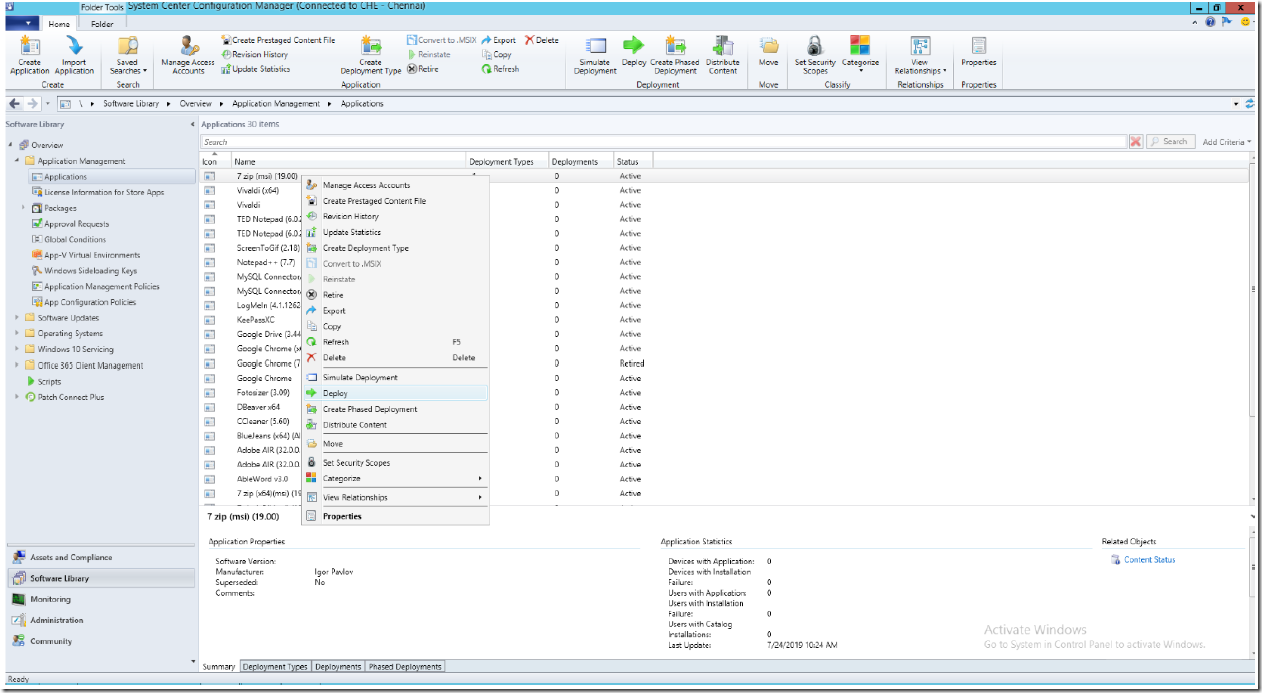Choose Distribute Content in context menu

tap(395, 425)
